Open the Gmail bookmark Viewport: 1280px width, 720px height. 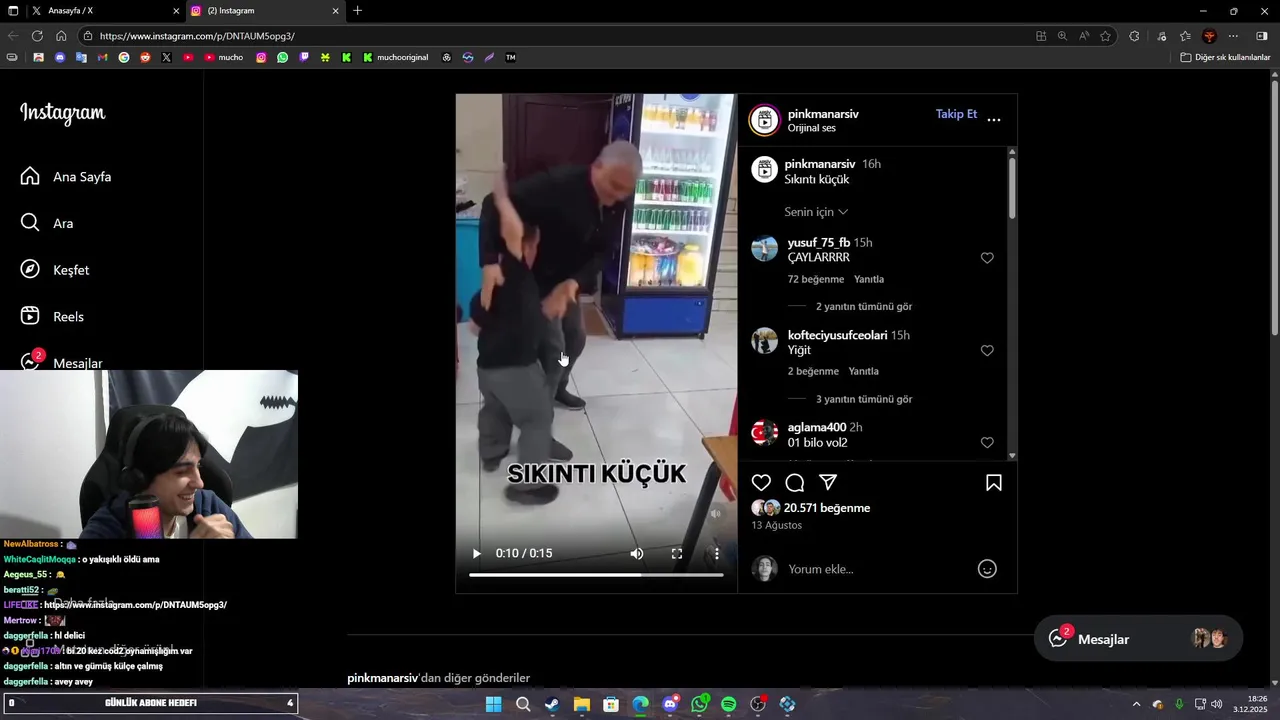point(102,57)
